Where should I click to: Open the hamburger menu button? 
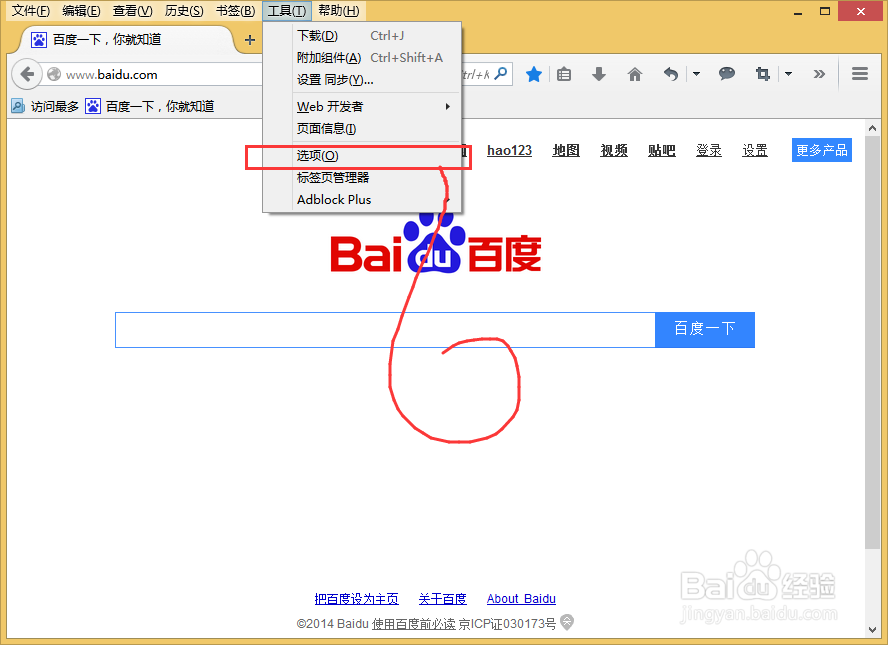click(x=860, y=74)
